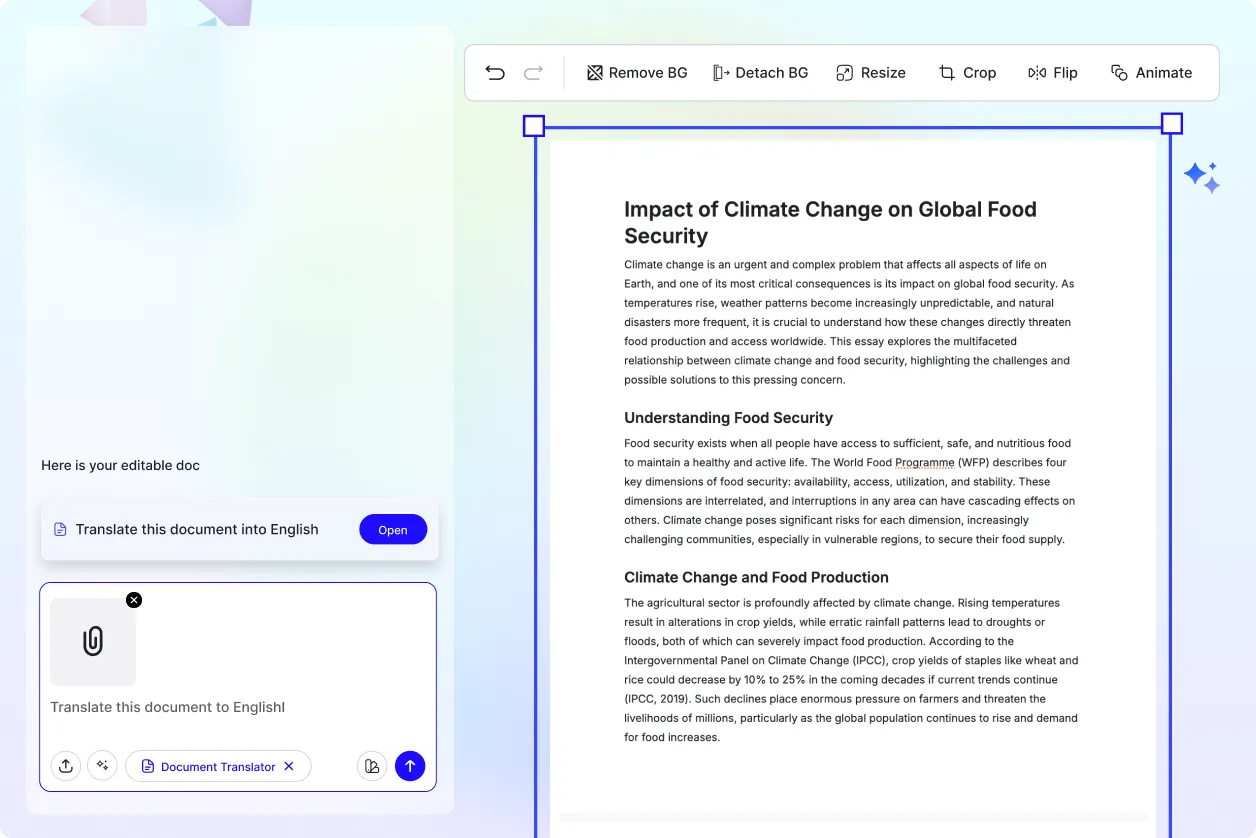
Task: Open the translated document with the Open button
Action: point(393,529)
